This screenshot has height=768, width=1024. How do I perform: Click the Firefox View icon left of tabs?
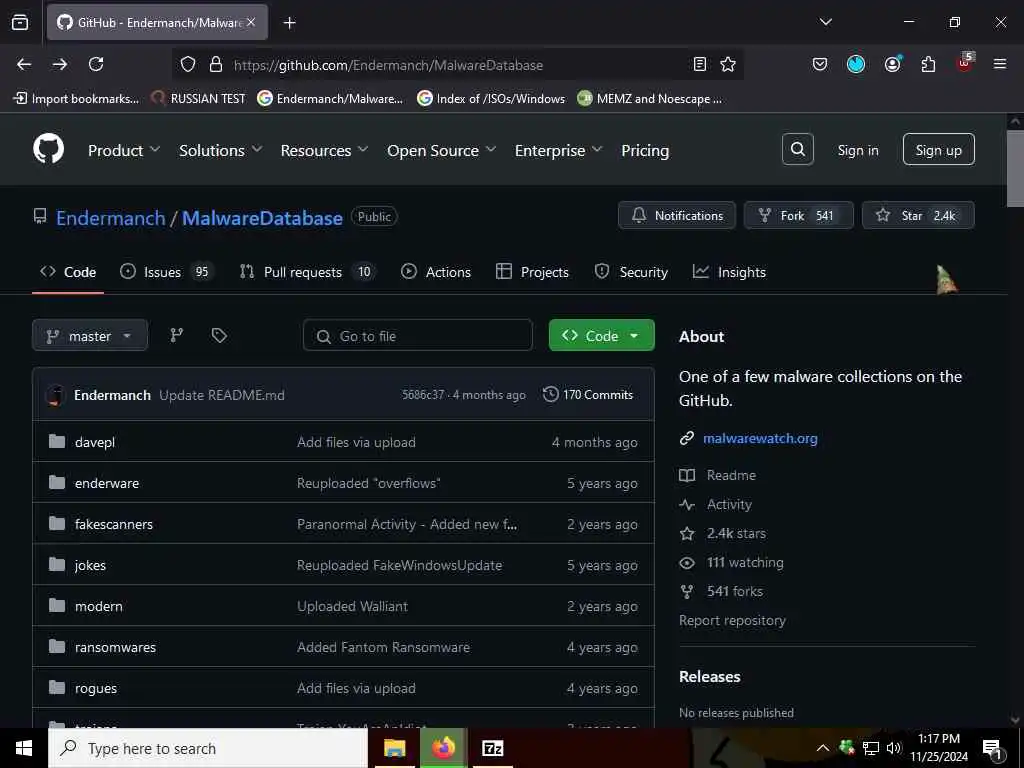coord(20,22)
